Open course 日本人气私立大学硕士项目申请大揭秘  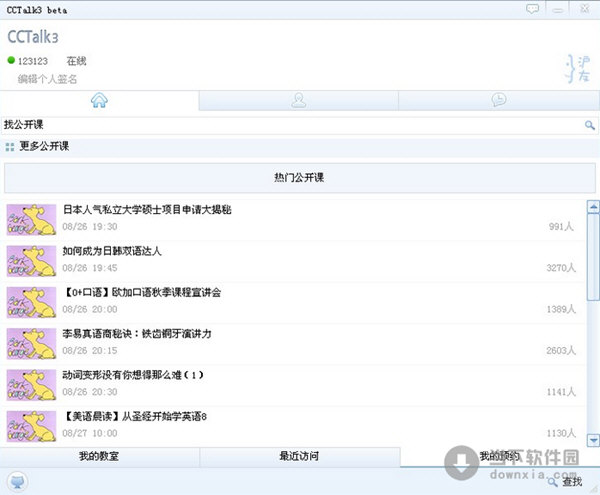(147, 210)
